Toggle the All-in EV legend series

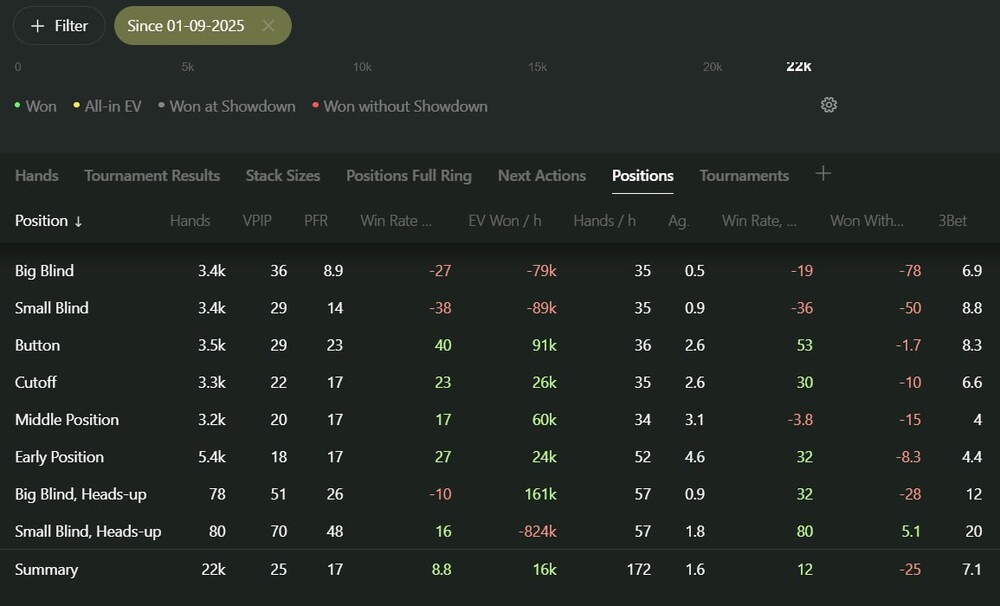pyautogui.click(x=108, y=106)
